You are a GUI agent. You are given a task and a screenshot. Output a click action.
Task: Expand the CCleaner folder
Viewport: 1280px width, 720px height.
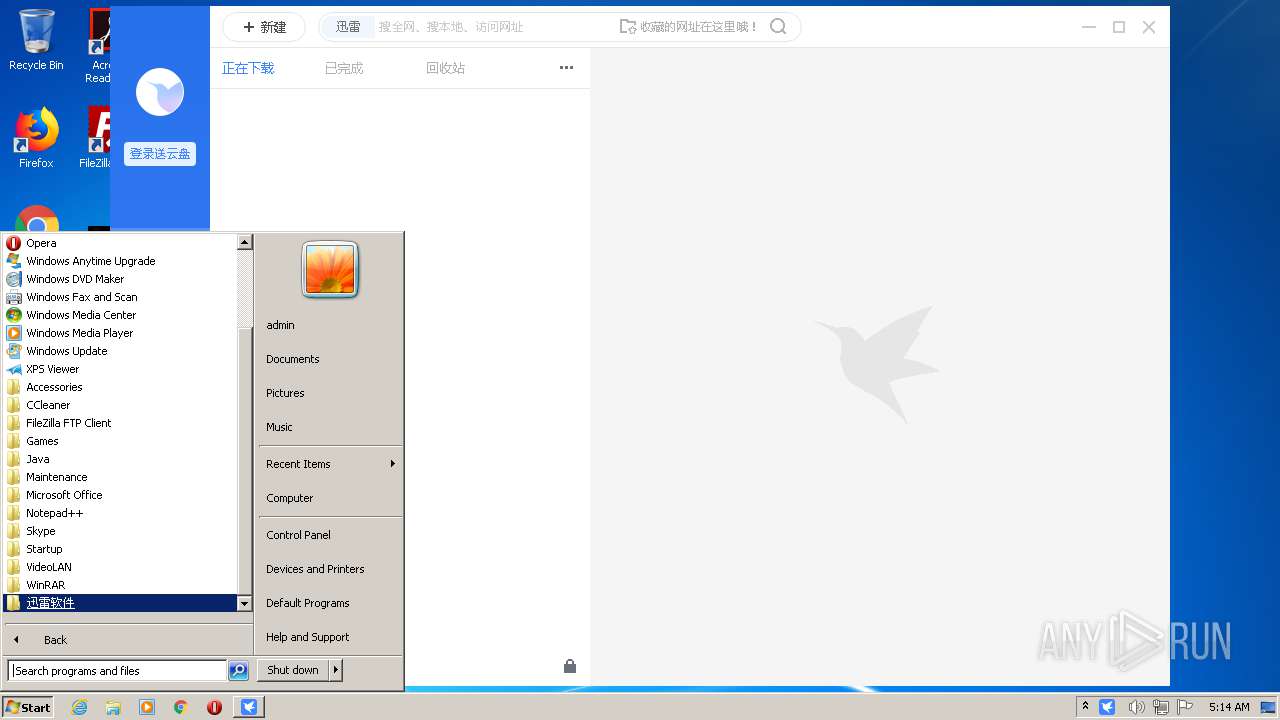pyautogui.click(x=120, y=405)
